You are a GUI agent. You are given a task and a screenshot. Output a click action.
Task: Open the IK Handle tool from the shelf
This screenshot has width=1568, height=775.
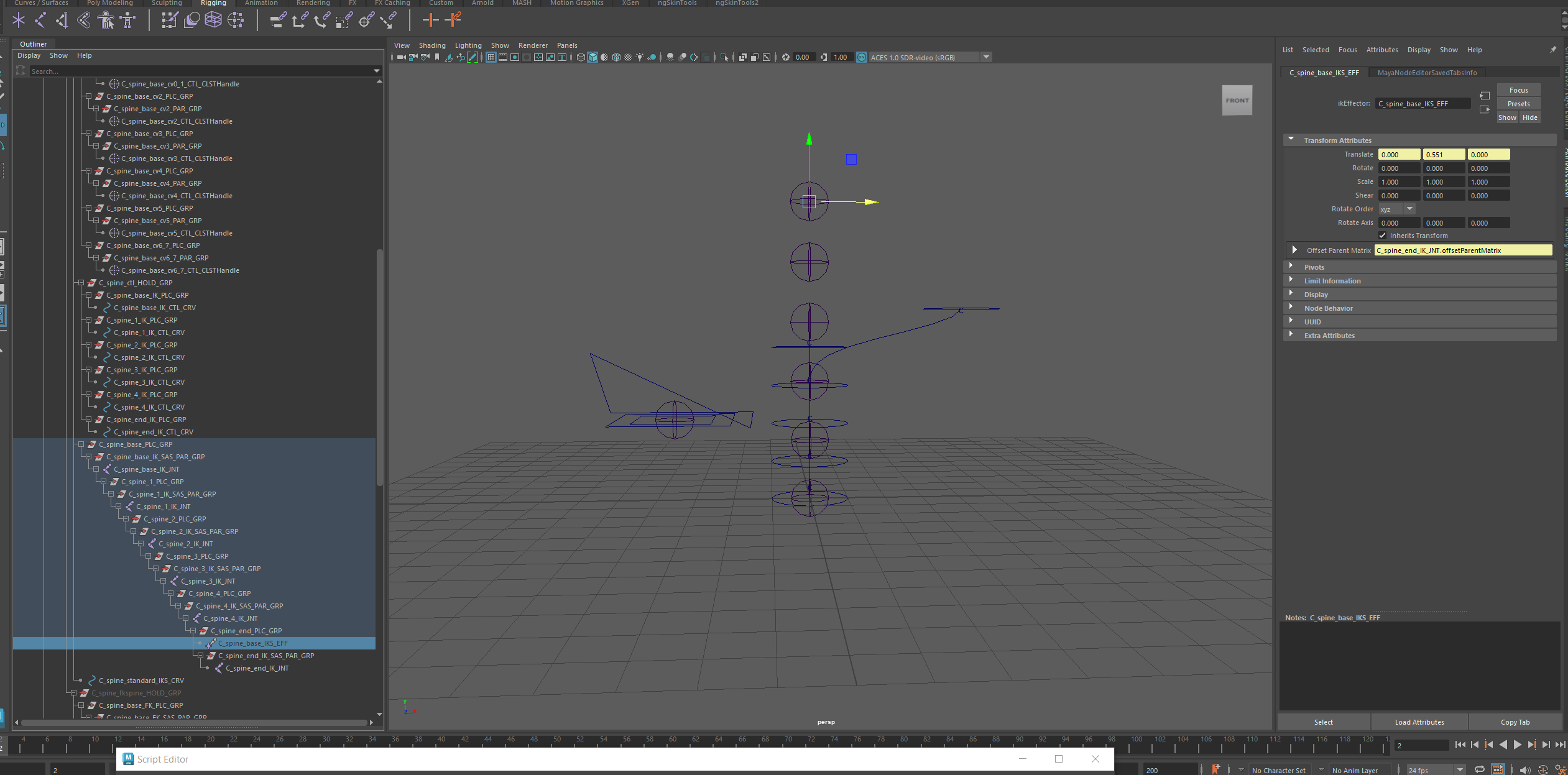tap(40, 20)
